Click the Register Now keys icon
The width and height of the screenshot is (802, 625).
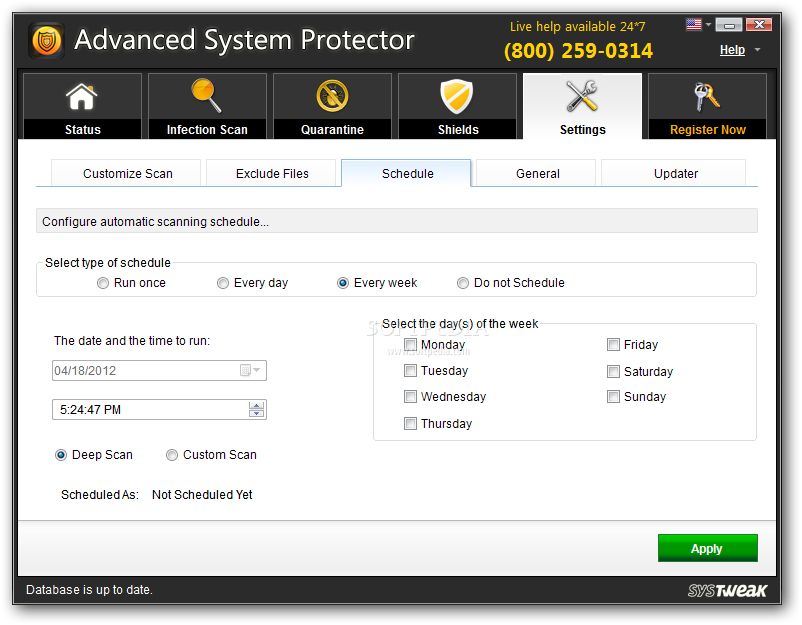(x=707, y=96)
